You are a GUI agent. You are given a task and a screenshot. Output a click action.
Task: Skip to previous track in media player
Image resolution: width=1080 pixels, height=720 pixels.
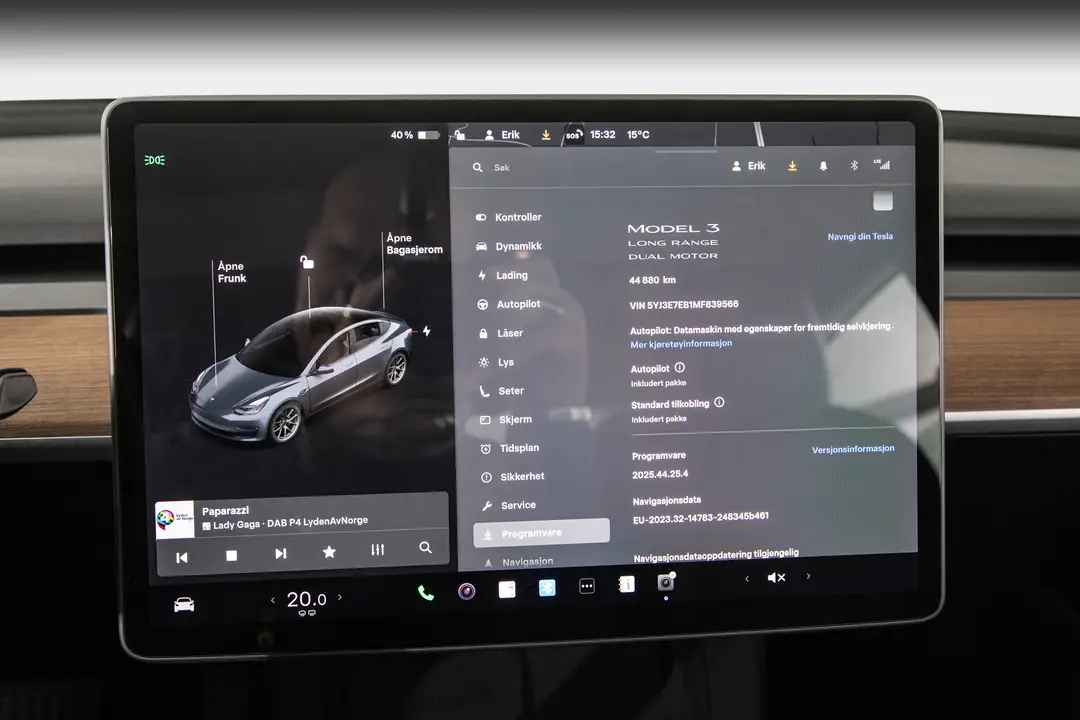click(x=182, y=557)
